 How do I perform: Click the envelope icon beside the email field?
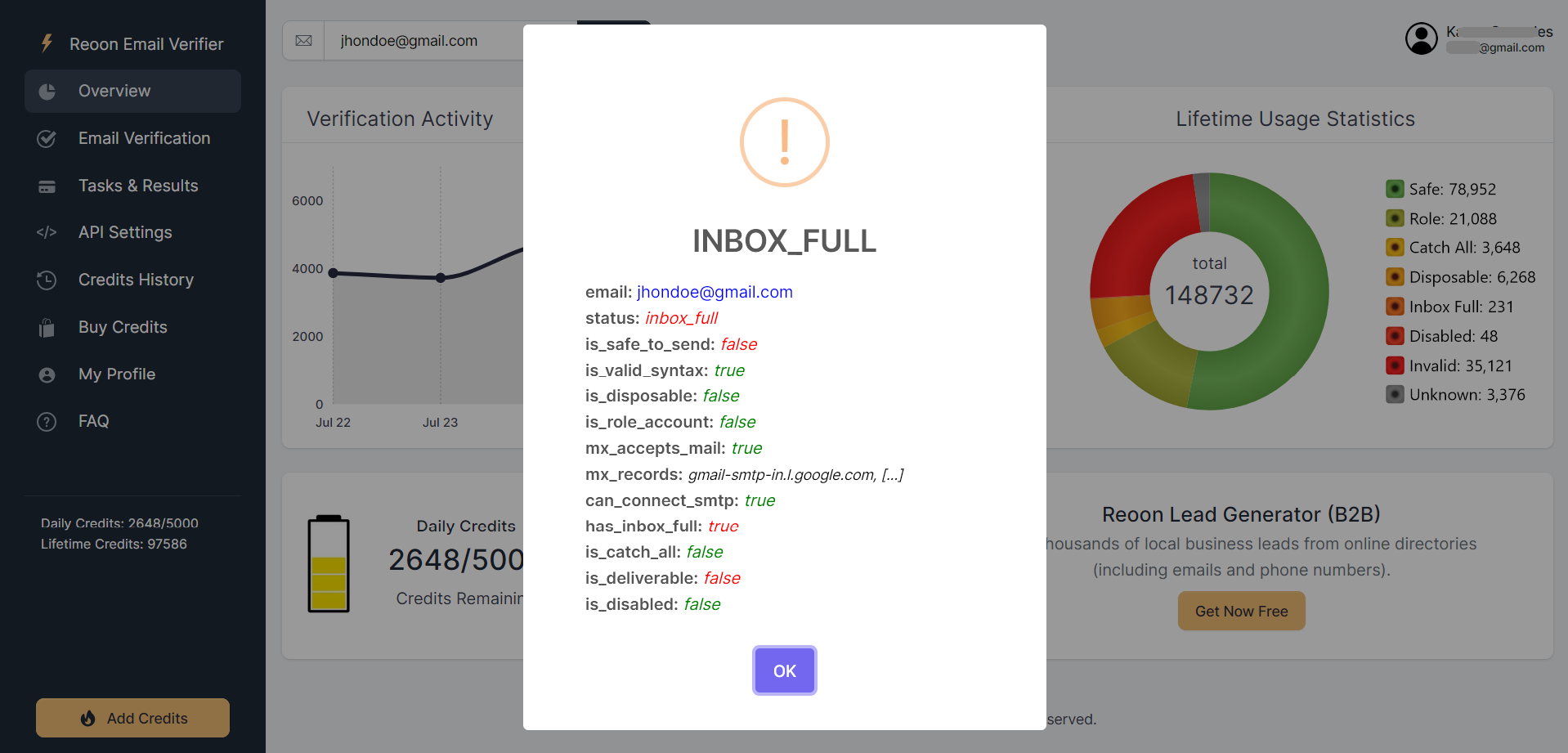304,40
